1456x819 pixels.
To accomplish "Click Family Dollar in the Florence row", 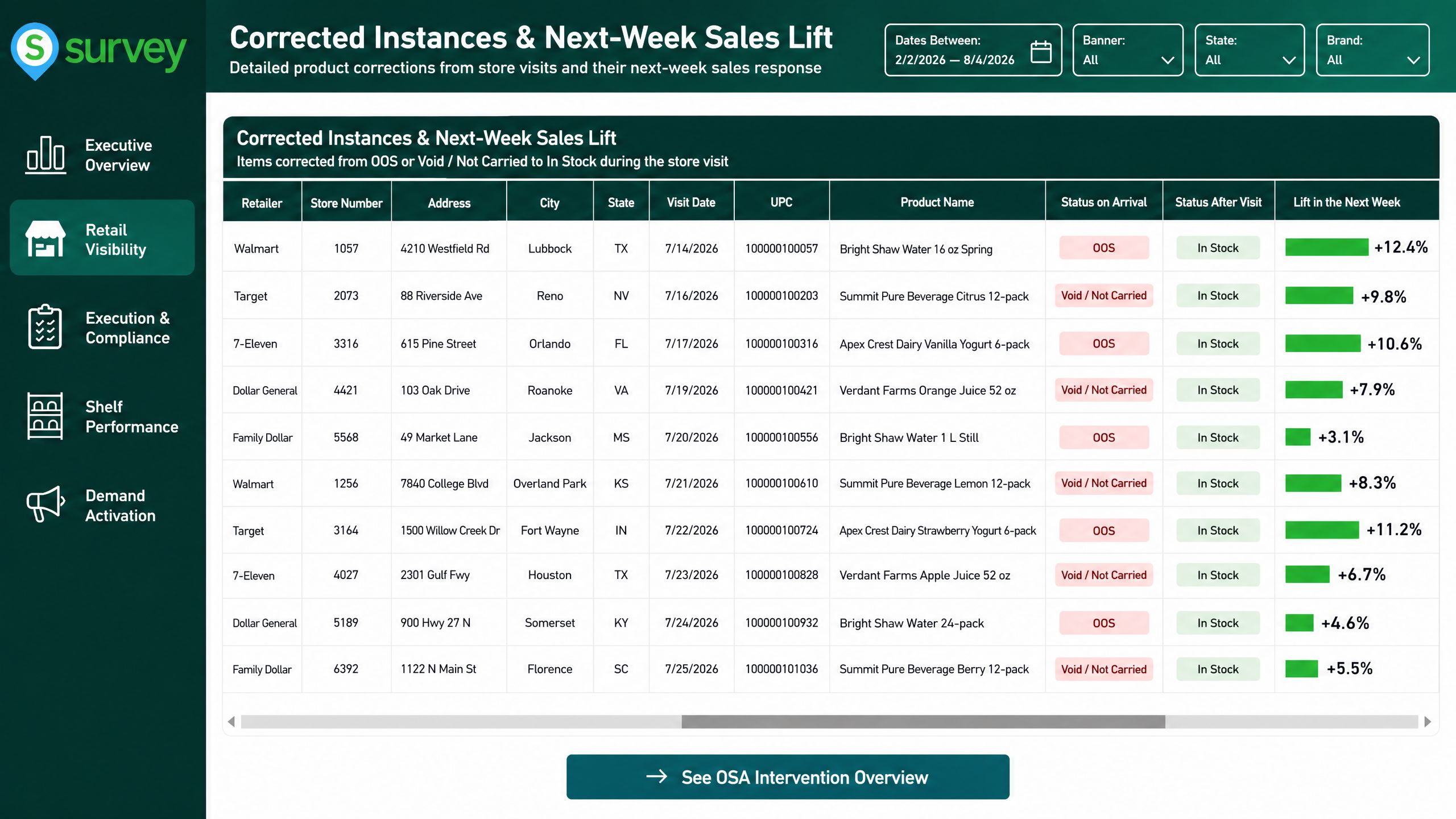I will (262, 669).
